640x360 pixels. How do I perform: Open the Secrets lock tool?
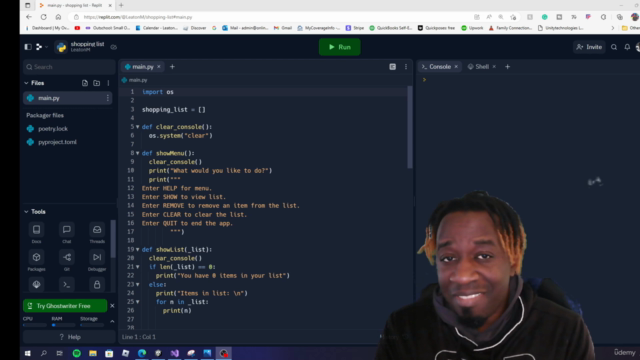pos(97,284)
